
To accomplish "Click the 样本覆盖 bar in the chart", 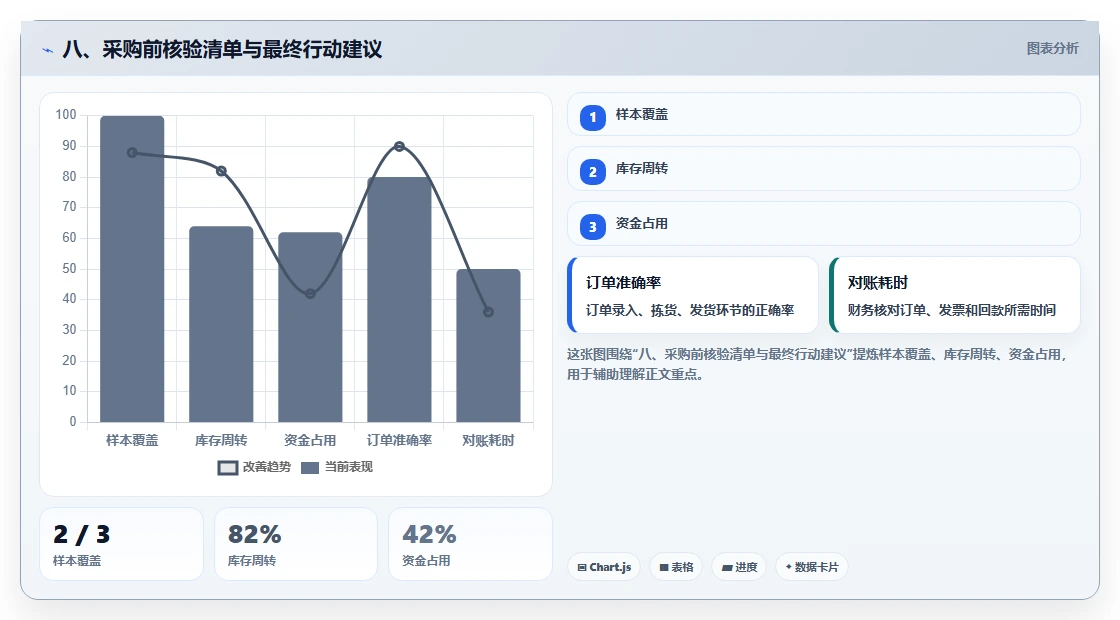I will (x=132, y=269).
